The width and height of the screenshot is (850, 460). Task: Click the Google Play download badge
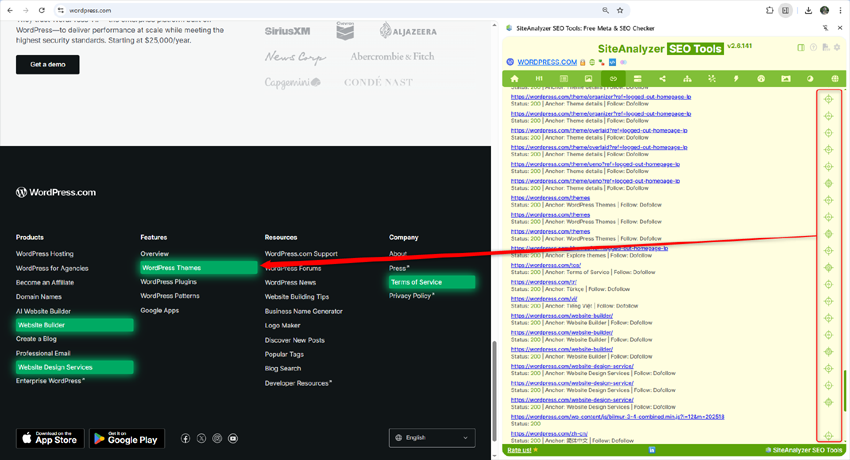click(127, 438)
